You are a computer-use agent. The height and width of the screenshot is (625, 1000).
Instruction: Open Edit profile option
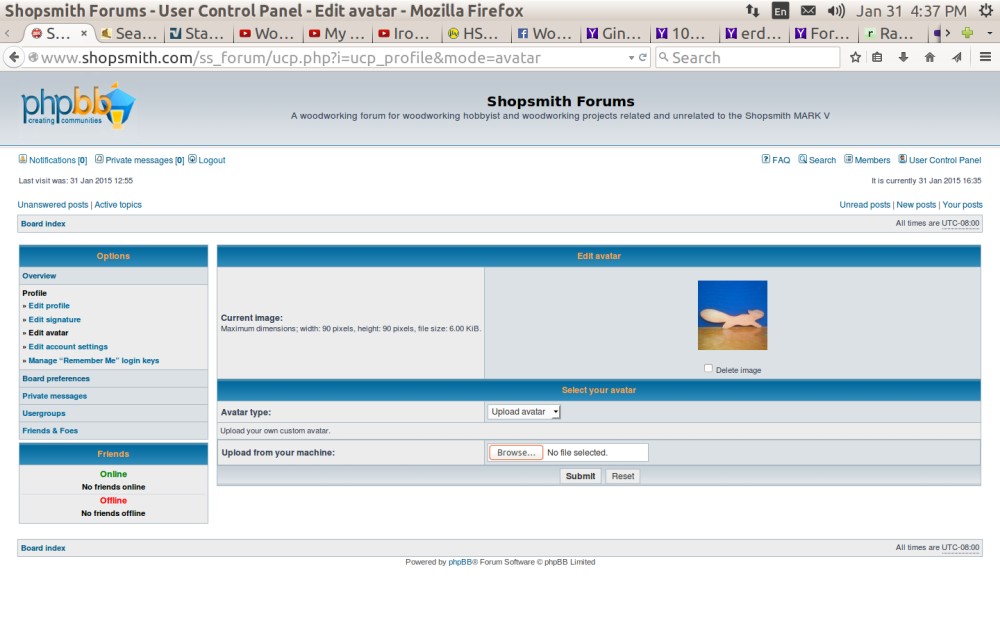49,306
